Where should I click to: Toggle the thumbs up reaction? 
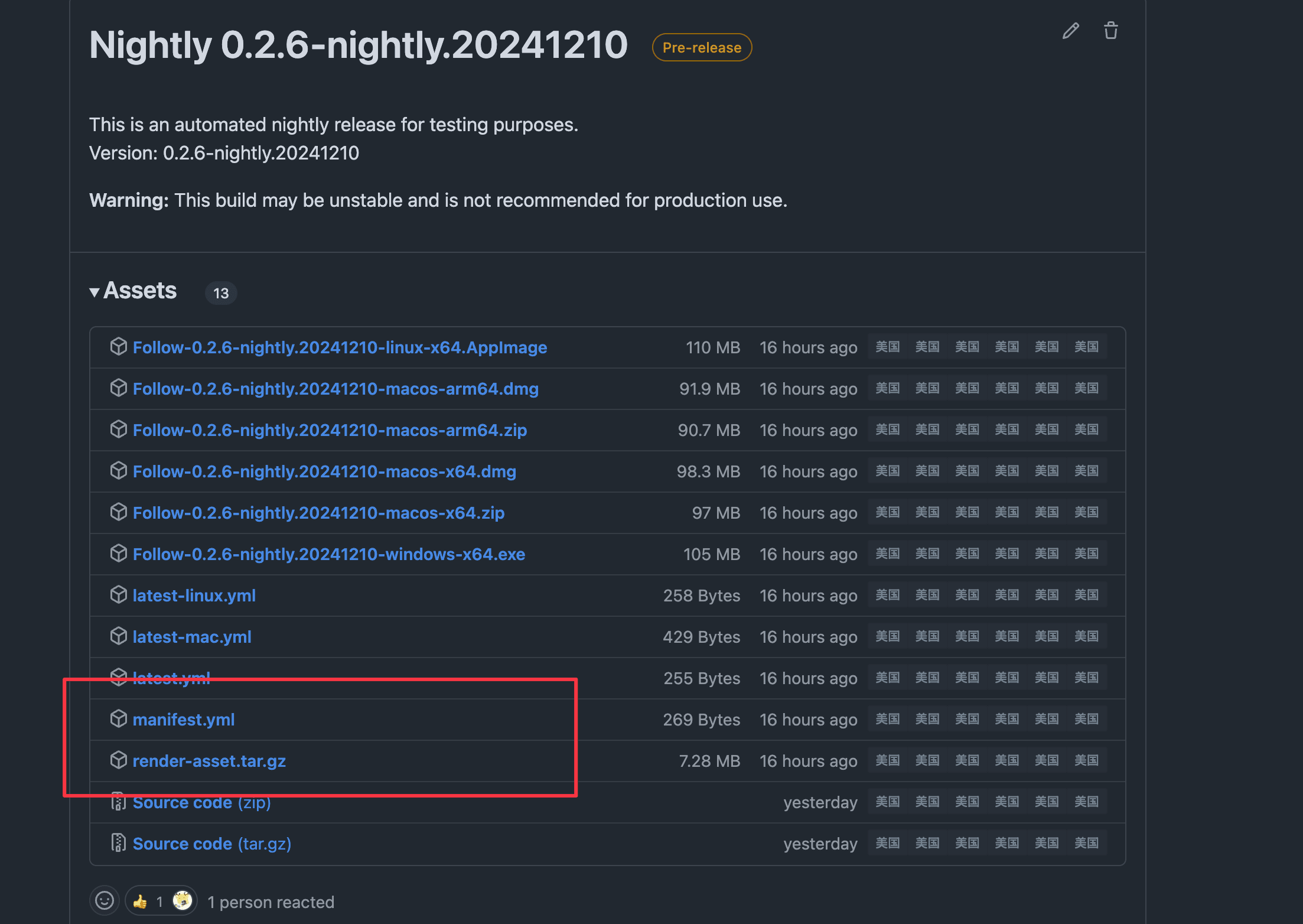[161, 901]
